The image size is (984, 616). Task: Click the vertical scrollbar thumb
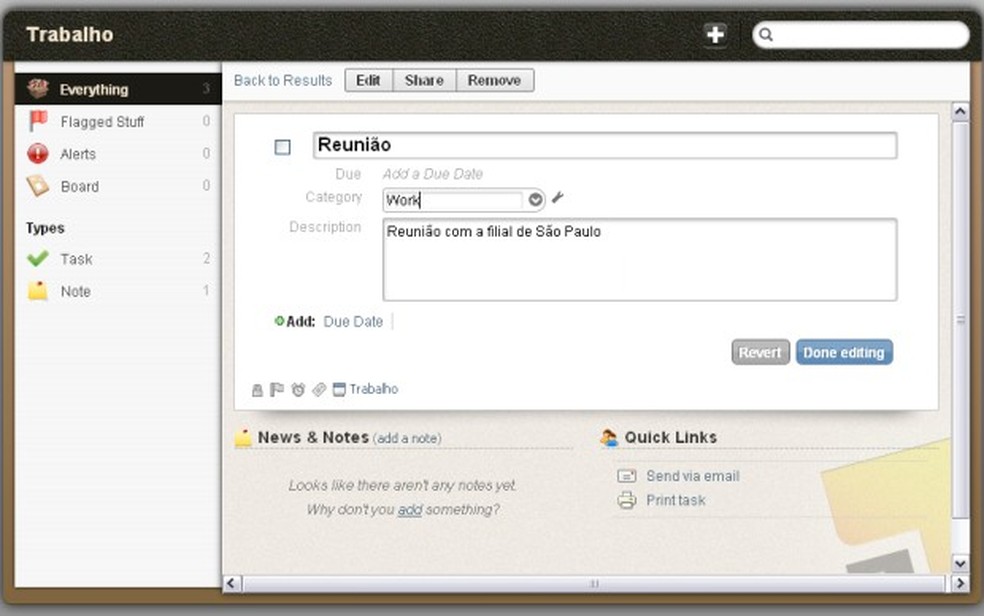[960, 320]
